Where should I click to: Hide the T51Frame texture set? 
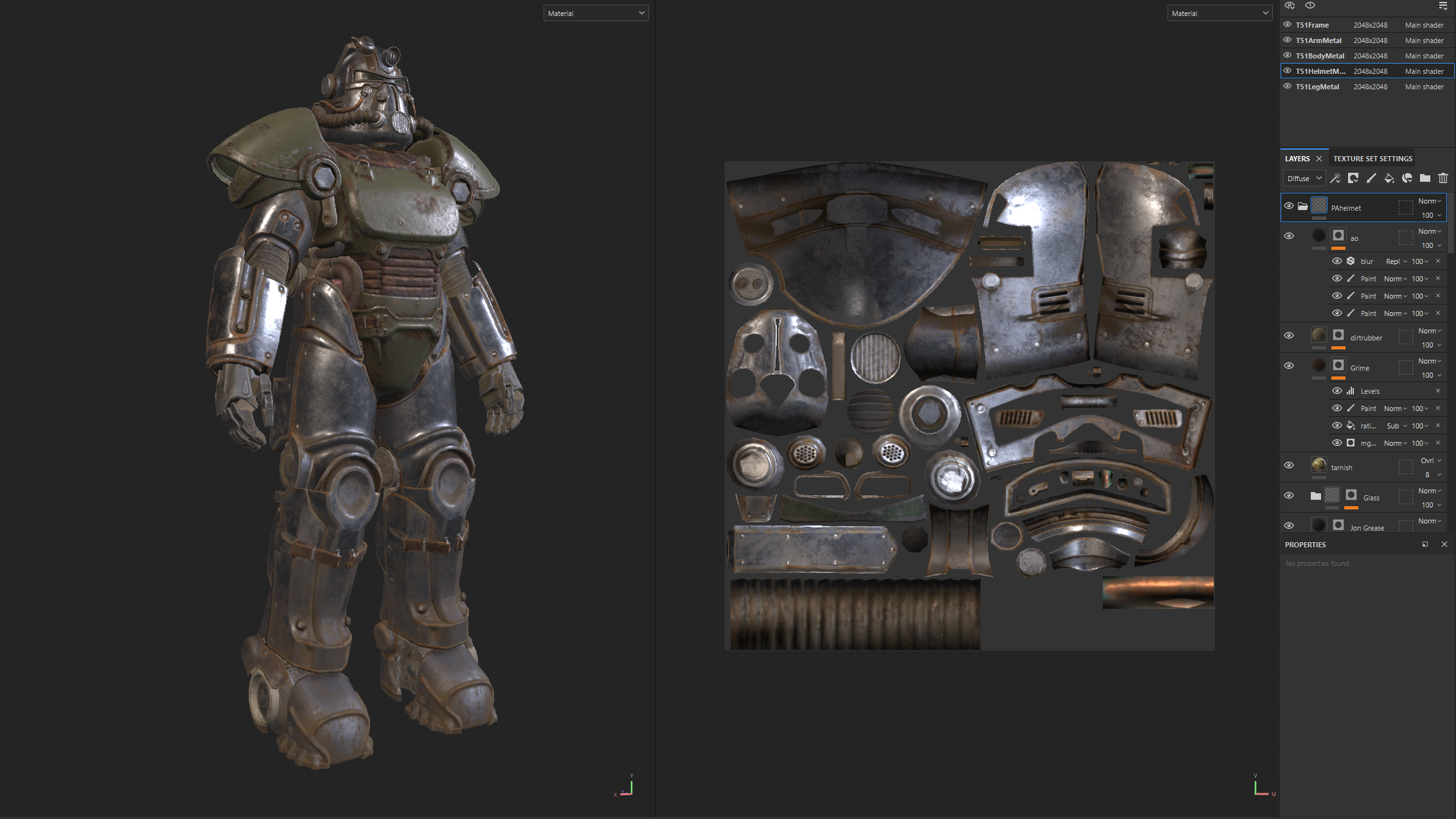click(1287, 24)
